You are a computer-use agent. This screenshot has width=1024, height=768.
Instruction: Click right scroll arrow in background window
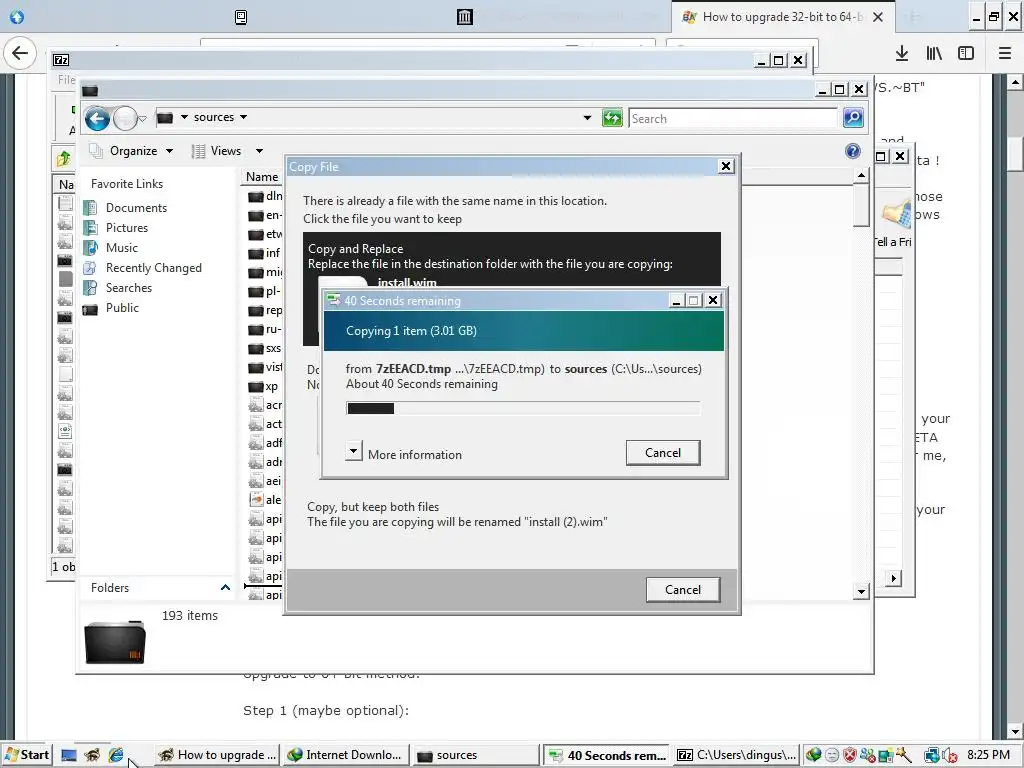pos(893,578)
